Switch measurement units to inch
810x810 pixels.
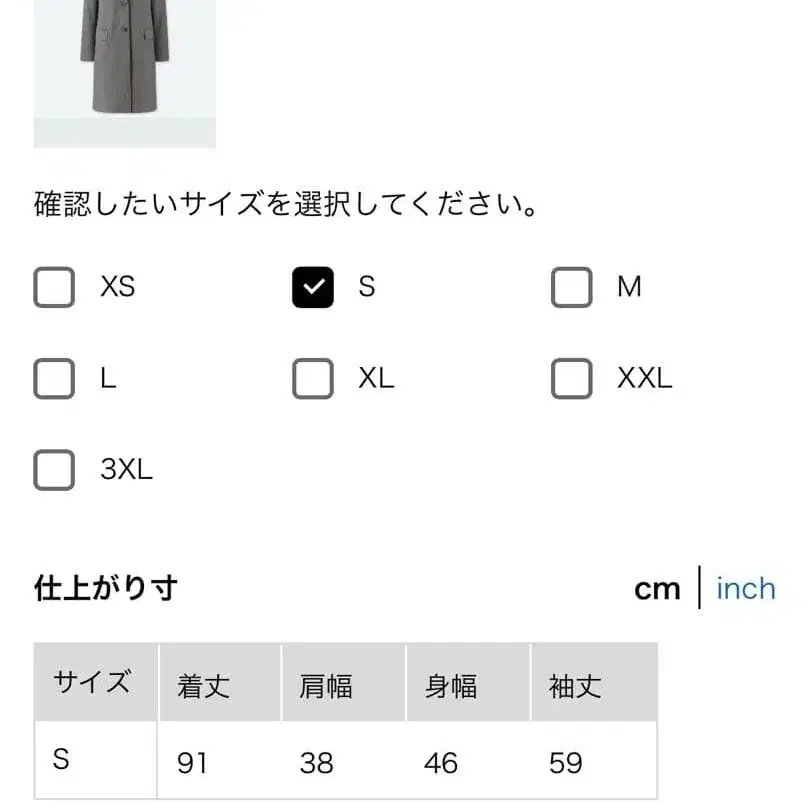(x=745, y=589)
